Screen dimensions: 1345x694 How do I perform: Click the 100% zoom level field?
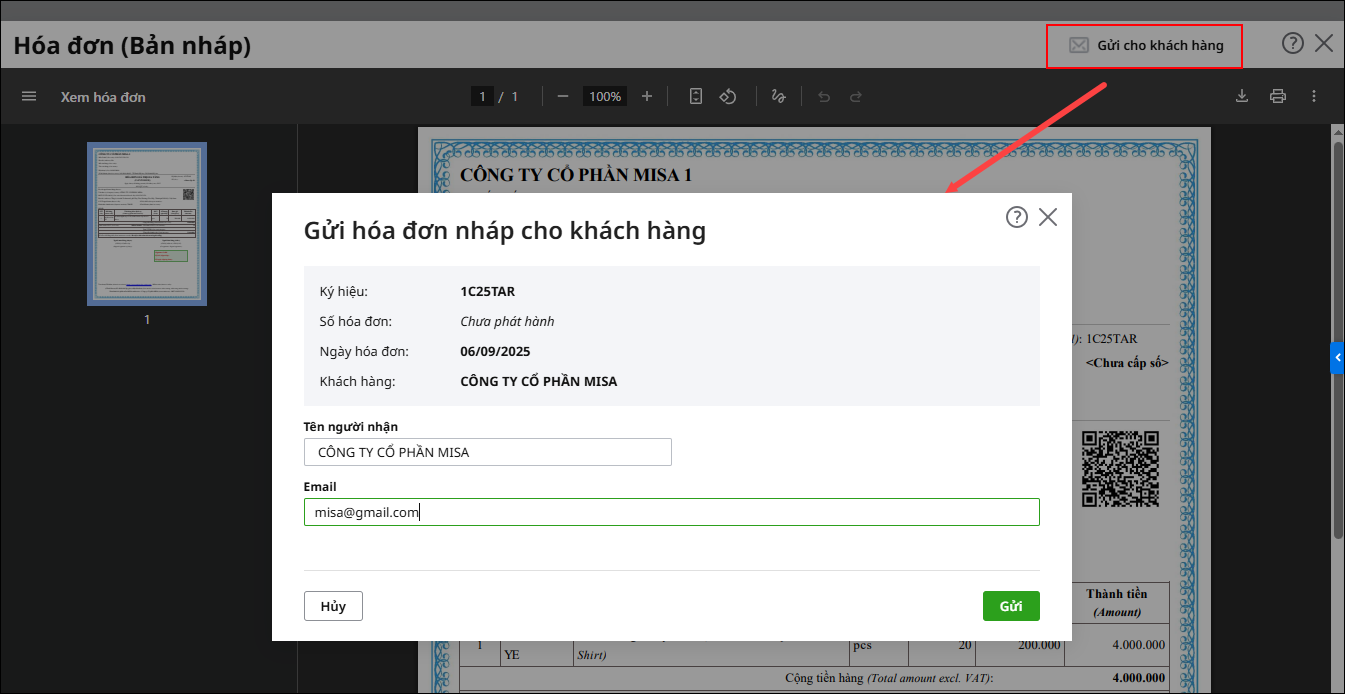click(605, 96)
